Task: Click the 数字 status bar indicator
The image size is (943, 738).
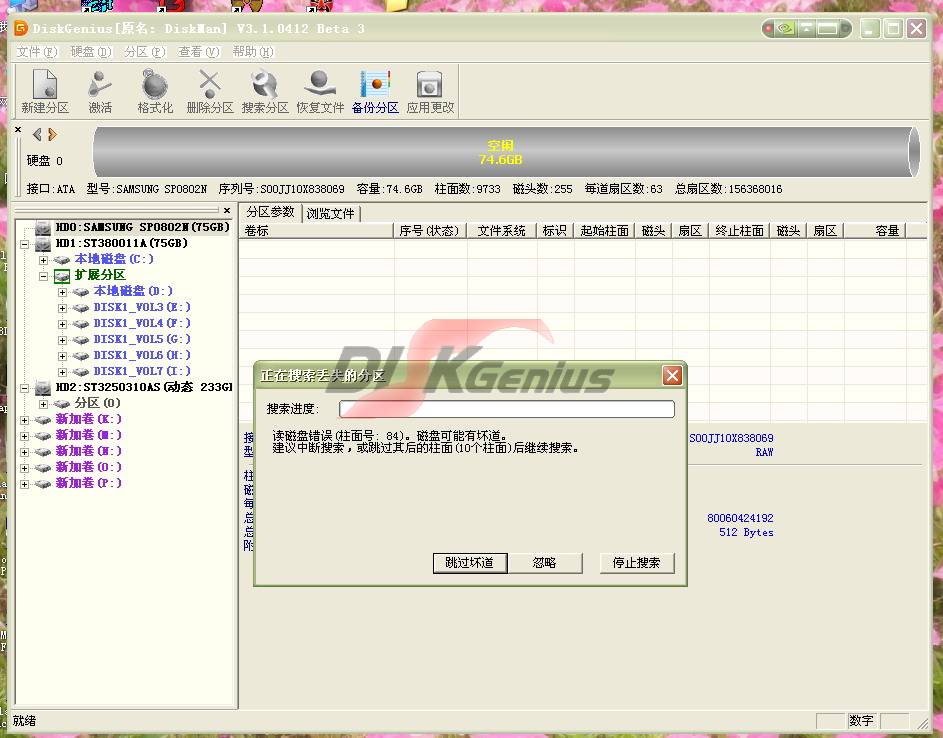Action: (x=861, y=721)
